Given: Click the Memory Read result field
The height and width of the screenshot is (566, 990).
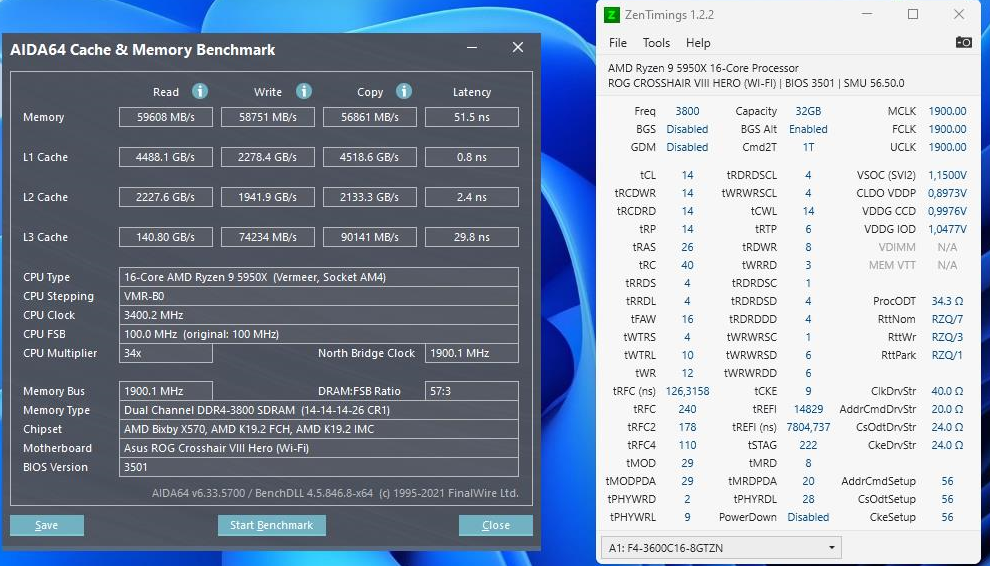Looking at the screenshot, I should 165,117.
